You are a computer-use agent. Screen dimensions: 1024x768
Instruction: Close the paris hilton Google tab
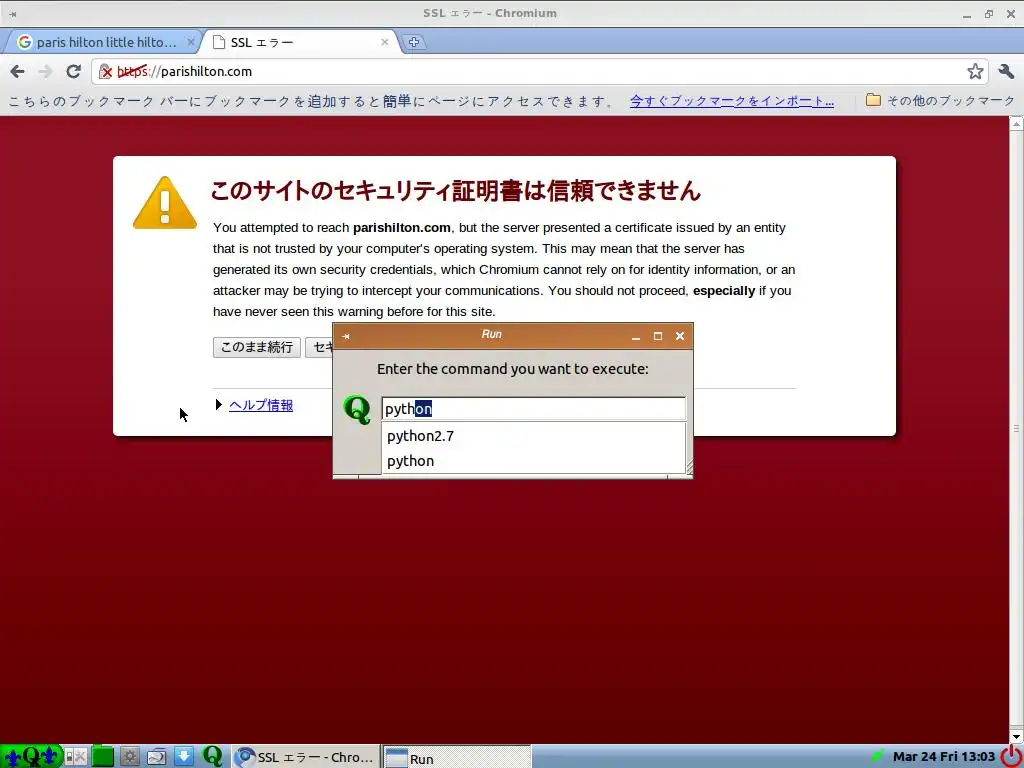[191, 42]
